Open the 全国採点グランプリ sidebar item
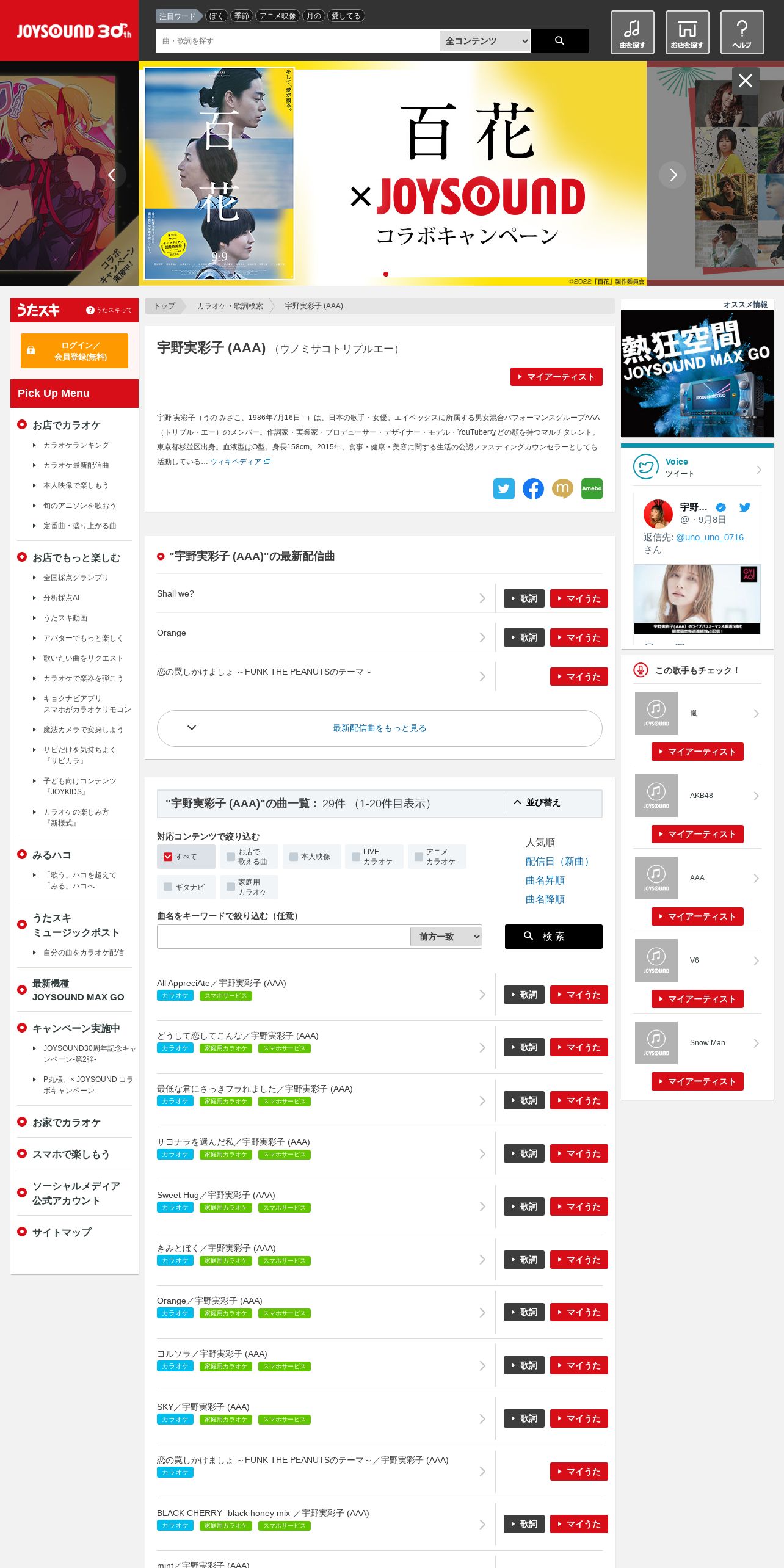 (x=76, y=578)
